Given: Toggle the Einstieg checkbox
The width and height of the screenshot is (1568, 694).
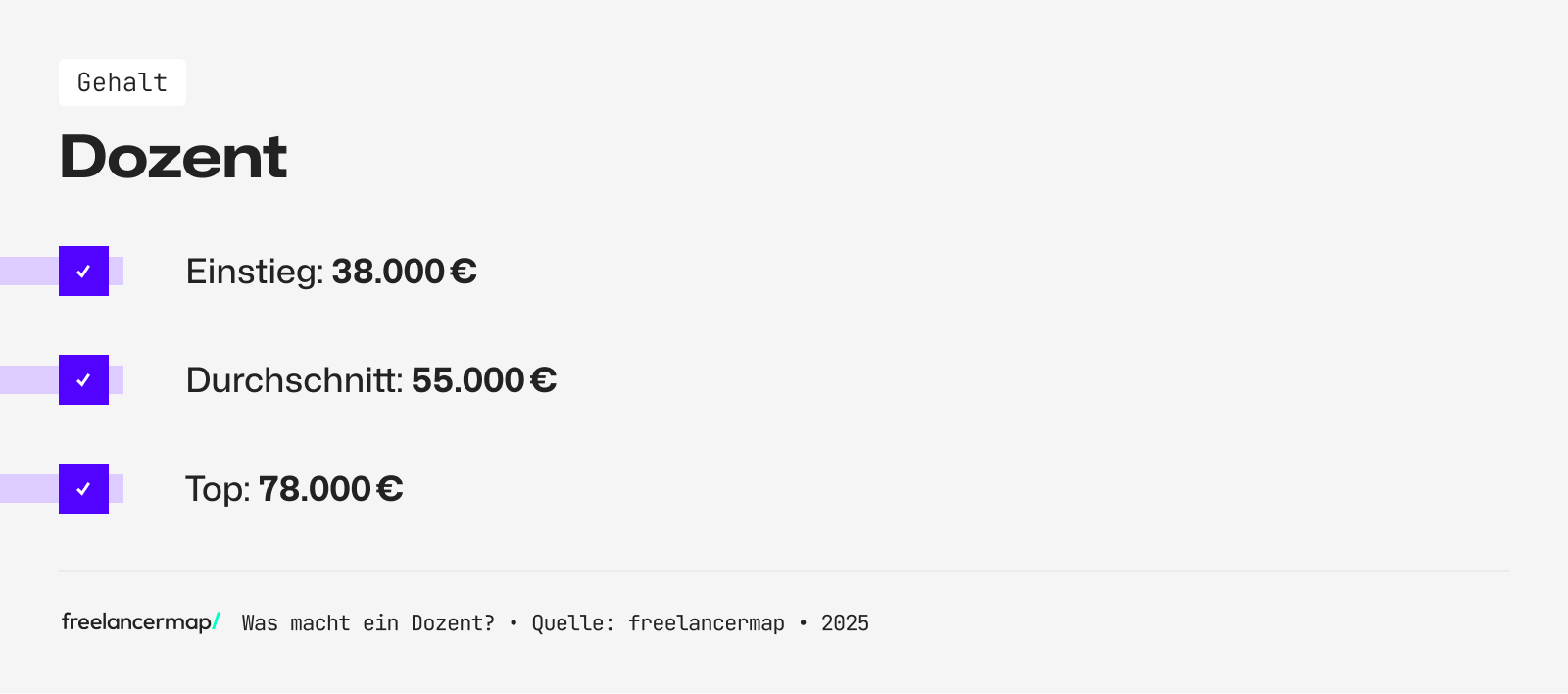Looking at the screenshot, I should click(x=83, y=272).
